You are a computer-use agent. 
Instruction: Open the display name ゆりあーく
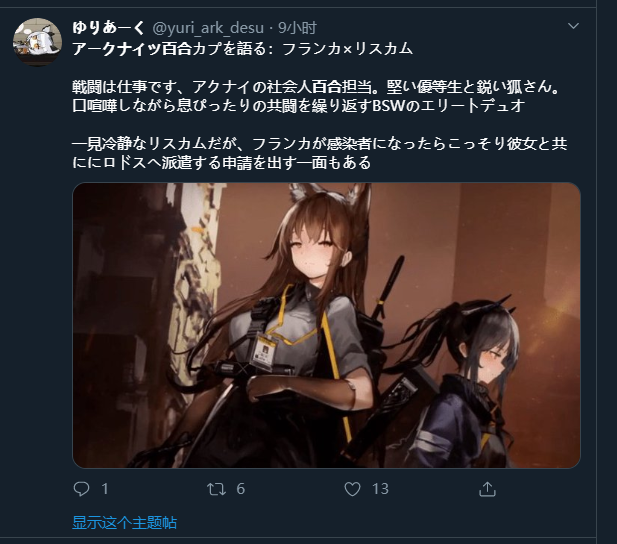tap(109, 28)
